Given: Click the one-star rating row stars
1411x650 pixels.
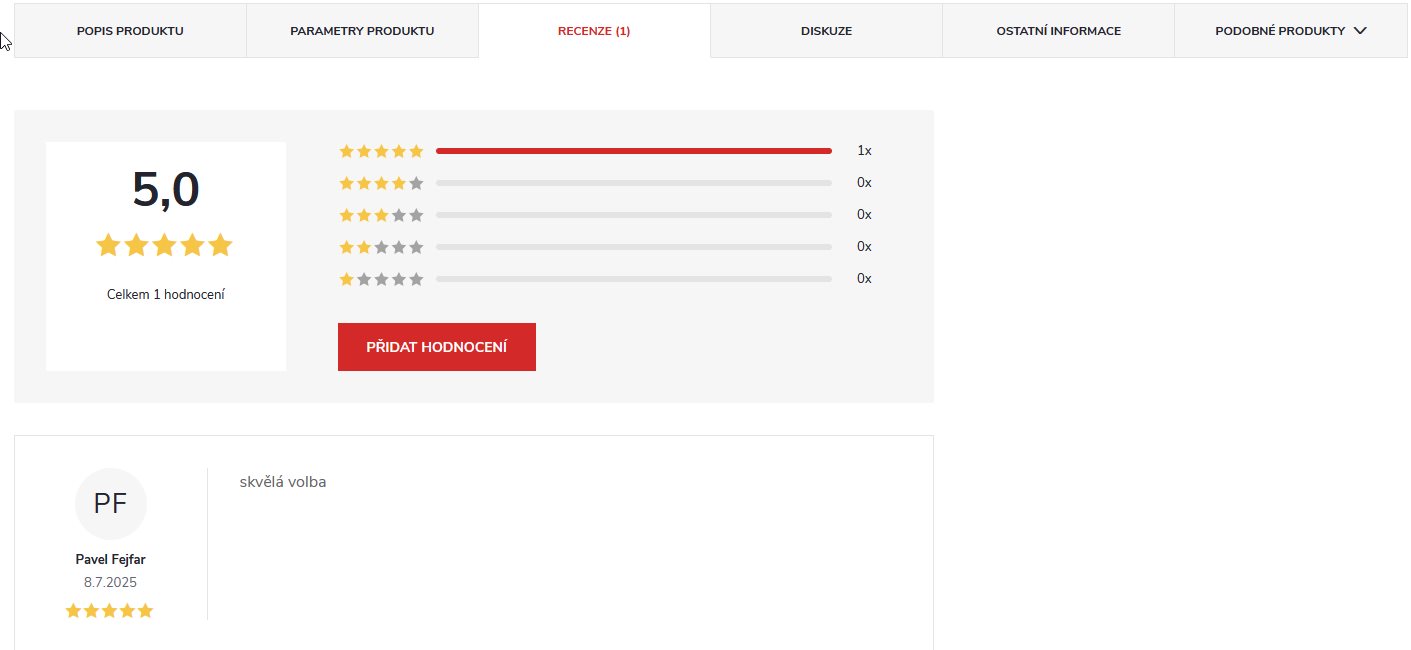Looking at the screenshot, I should [381, 278].
